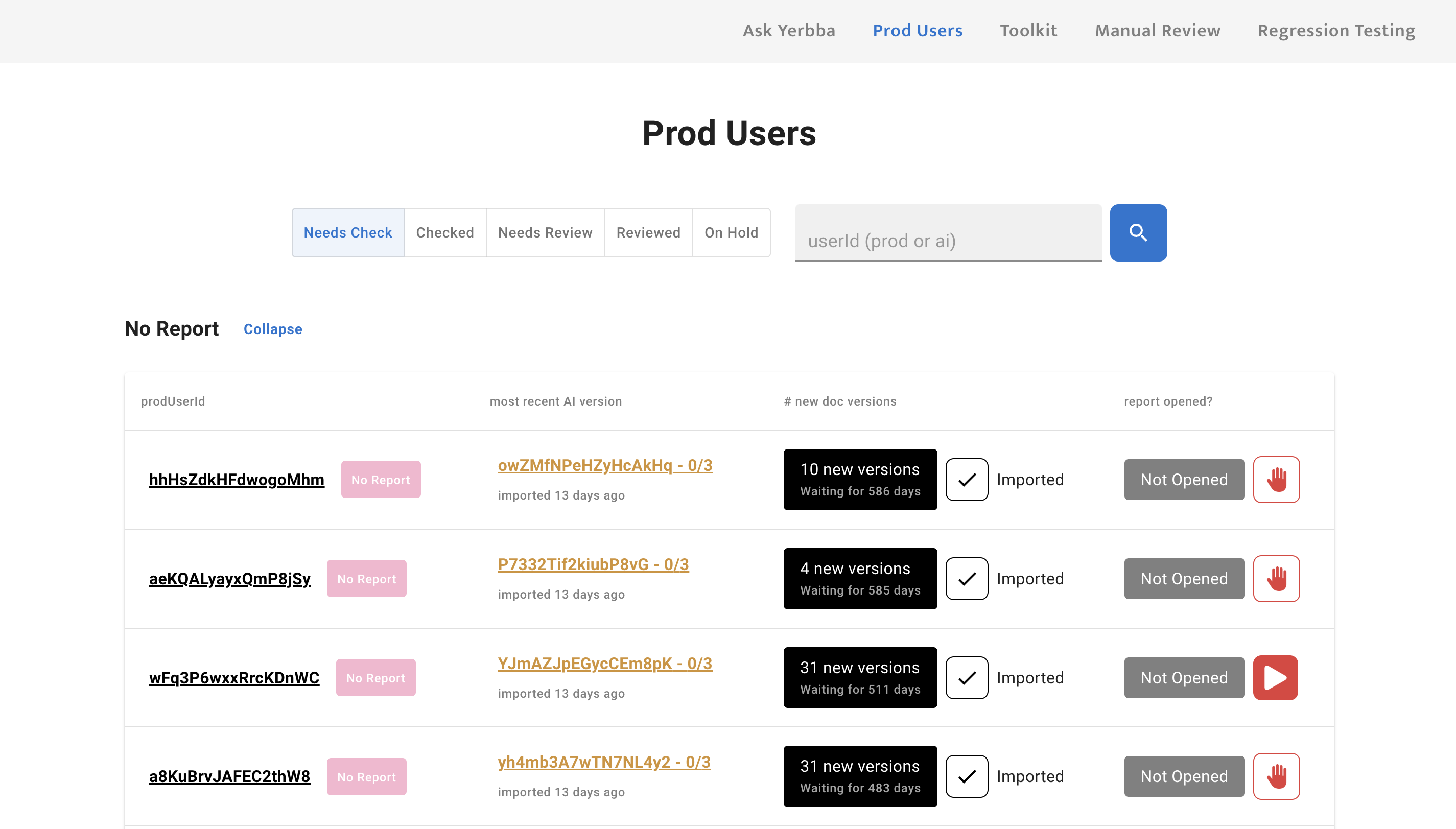Open AI version owZMfNPeHZyHcAkHq link
1456x829 pixels.
coord(605,465)
